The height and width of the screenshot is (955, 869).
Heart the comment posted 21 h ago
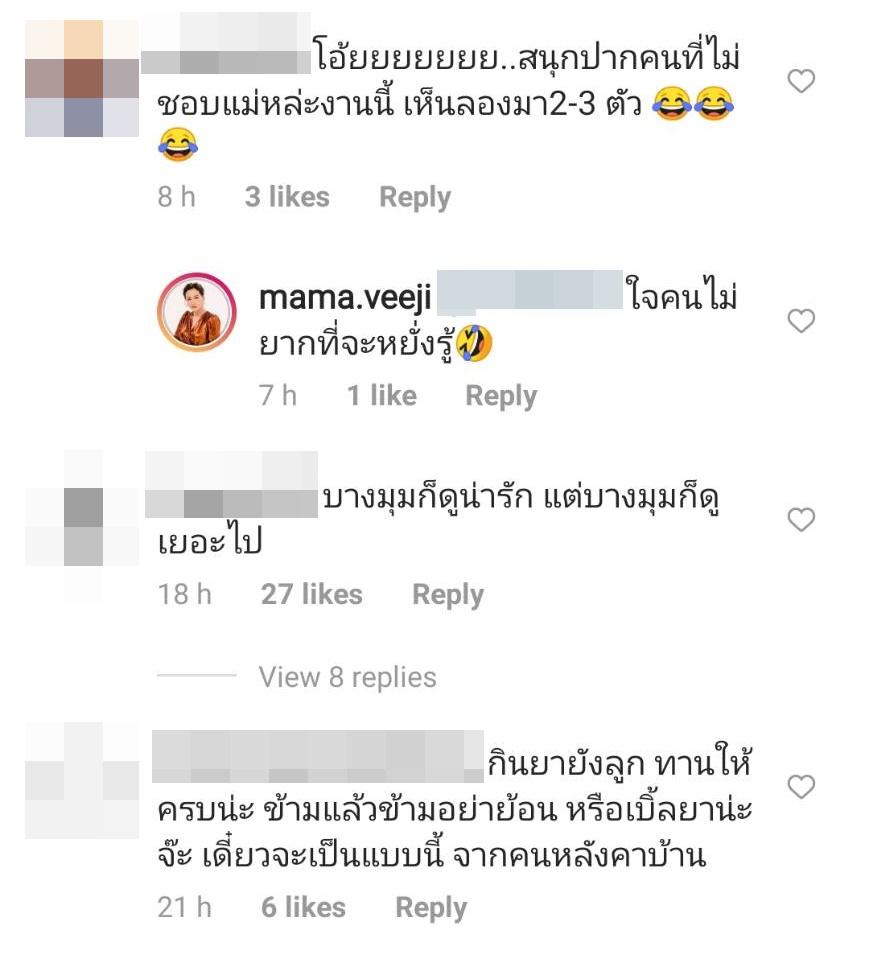(801, 786)
